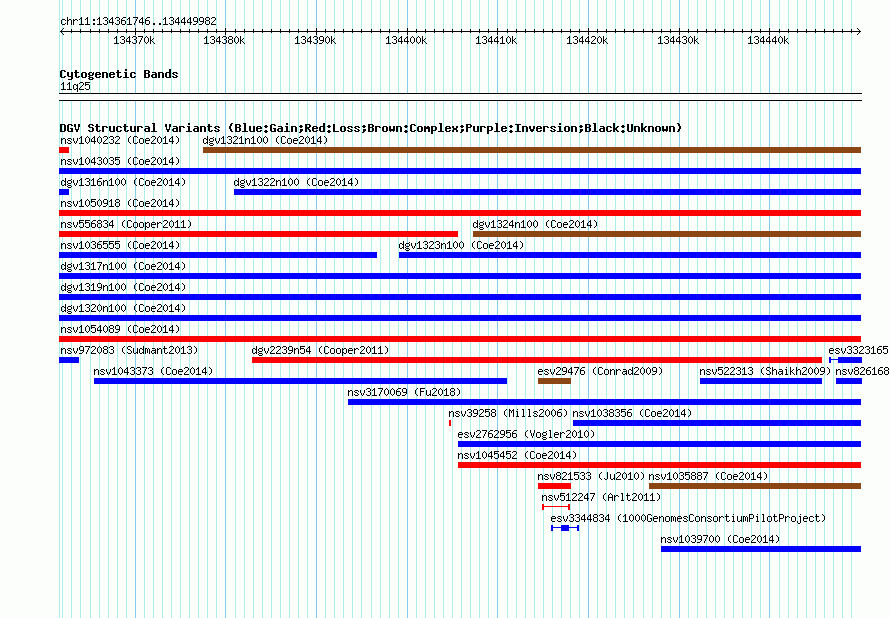Click dgv1320n100 (Coe2014) label
The height and width of the screenshot is (618, 890).
123,308
